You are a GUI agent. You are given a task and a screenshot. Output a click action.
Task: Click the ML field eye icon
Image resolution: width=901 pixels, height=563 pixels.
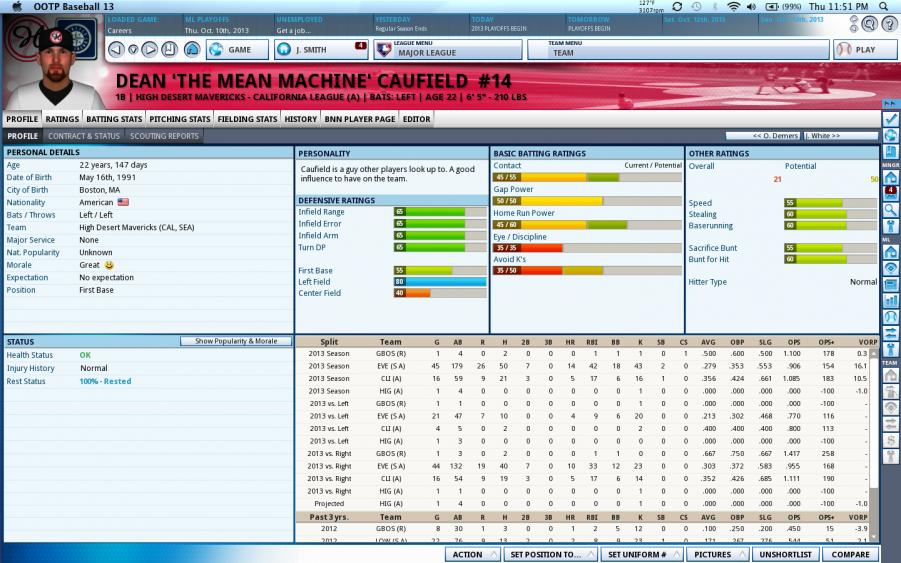click(891, 268)
